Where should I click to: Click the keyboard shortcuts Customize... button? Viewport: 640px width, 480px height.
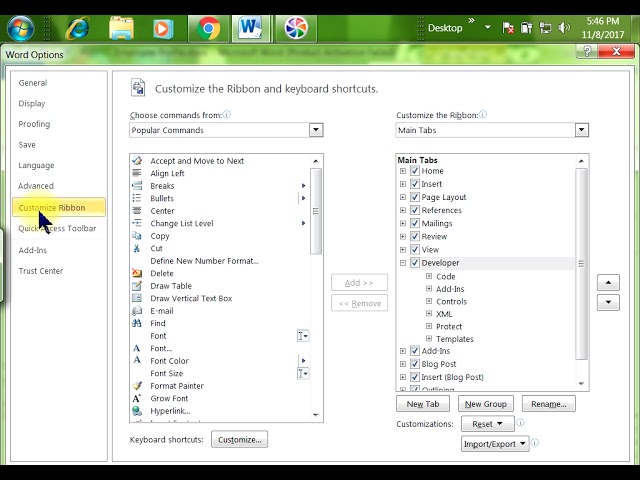(240, 439)
